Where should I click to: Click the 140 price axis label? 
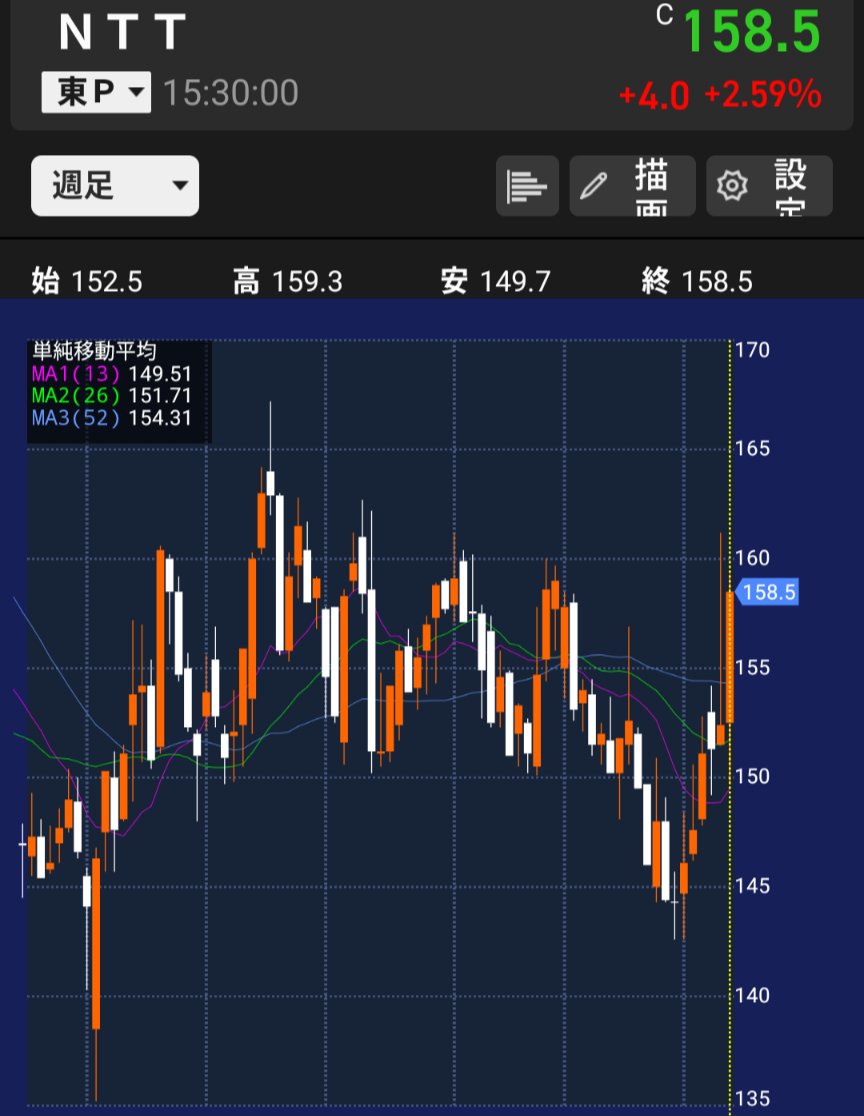(752, 995)
